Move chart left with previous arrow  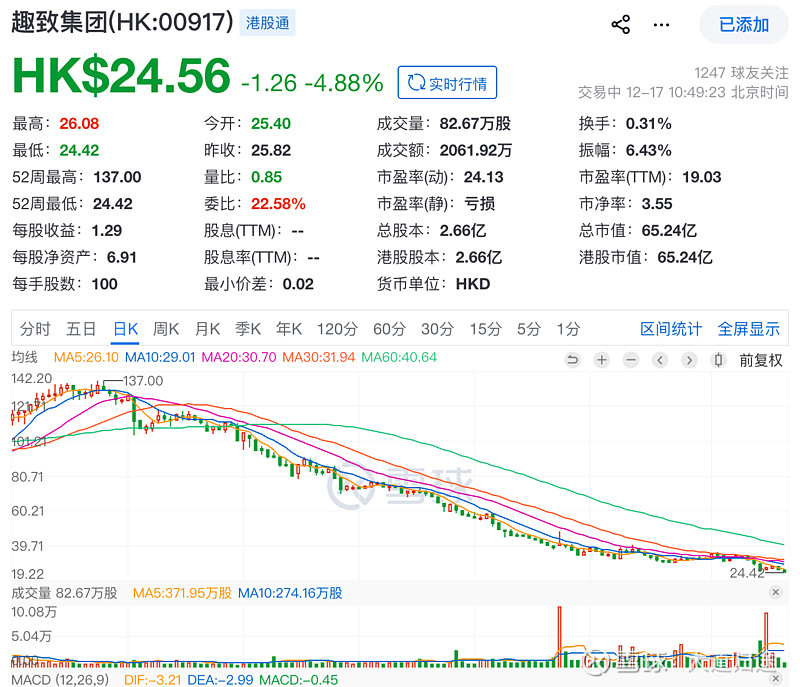point(660,361)
